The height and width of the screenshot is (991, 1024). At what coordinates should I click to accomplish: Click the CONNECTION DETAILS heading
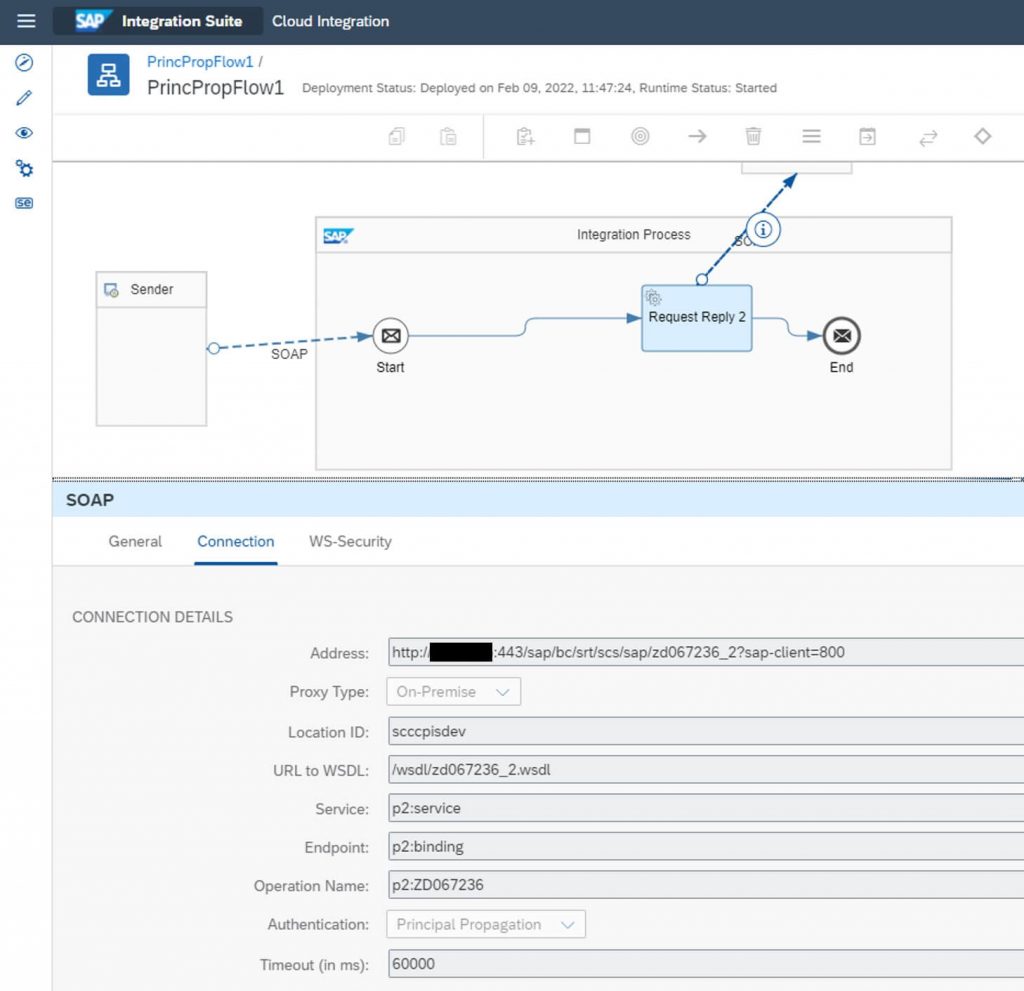click(152, 617)
